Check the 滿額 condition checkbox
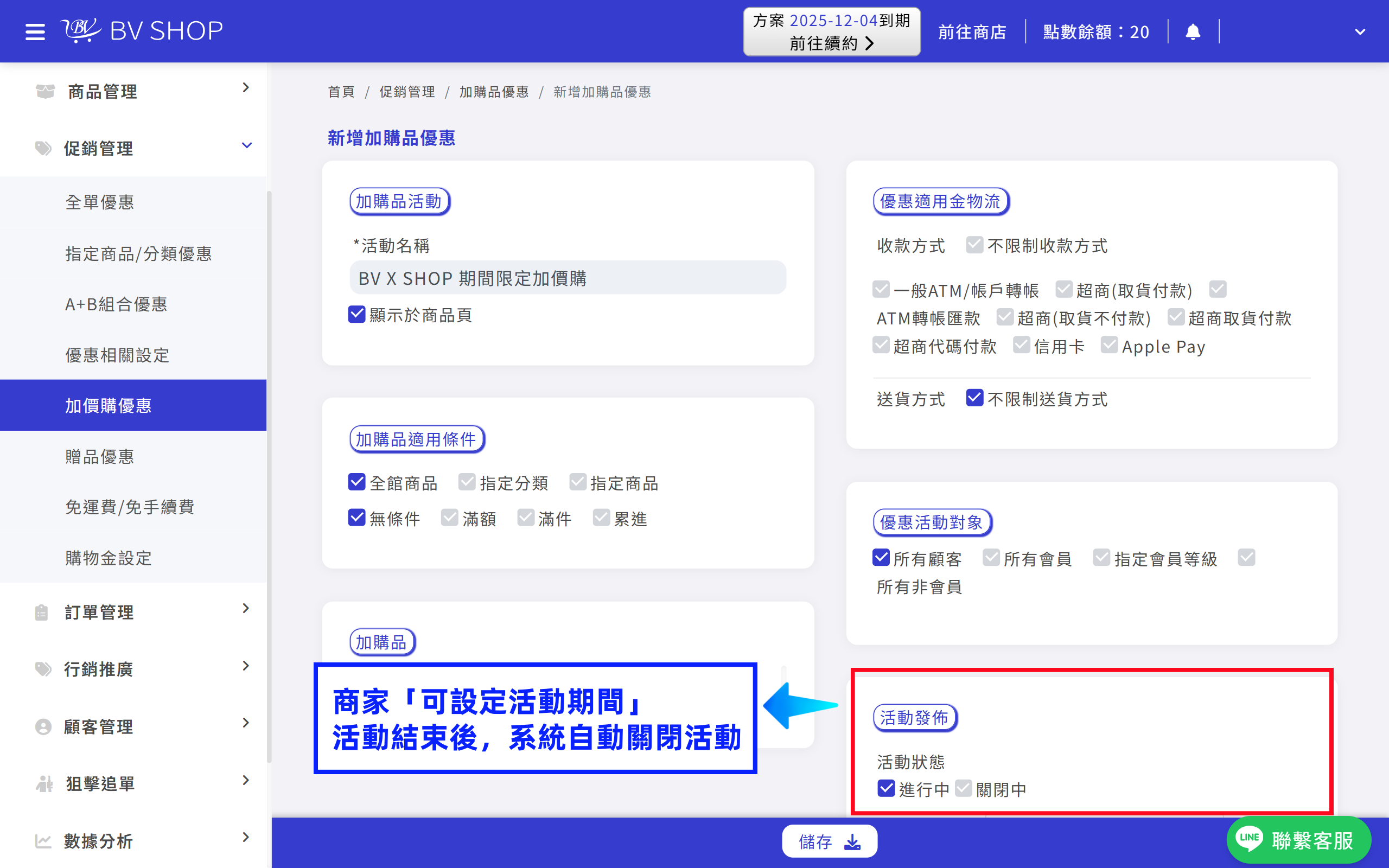 (449, 517)
